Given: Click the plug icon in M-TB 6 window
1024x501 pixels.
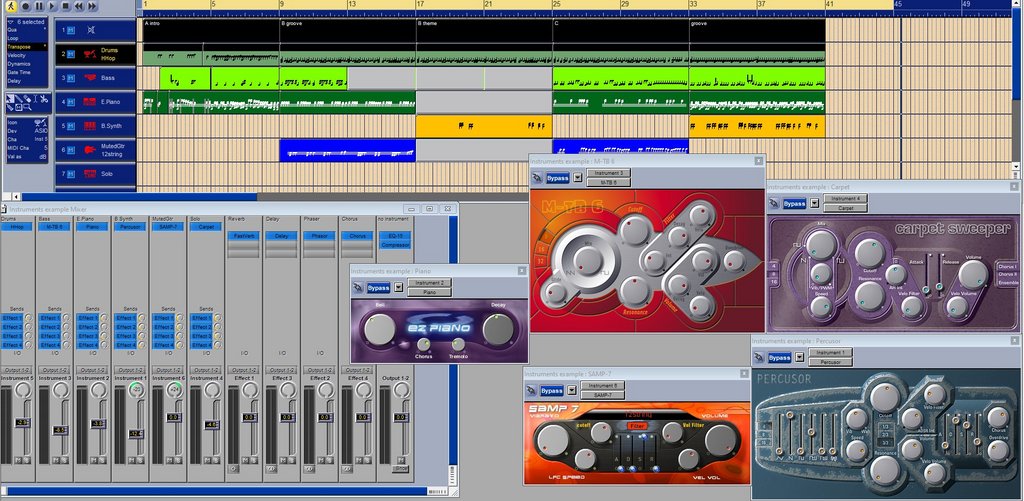Looking at the screenshot, I should (537, 178).
